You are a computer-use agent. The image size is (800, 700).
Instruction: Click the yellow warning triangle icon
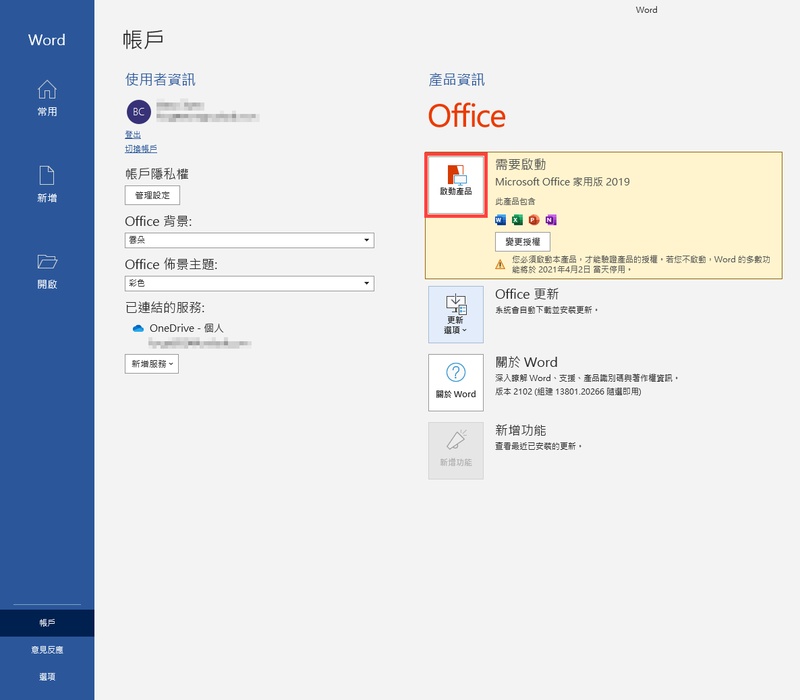(x=501, y=264)
